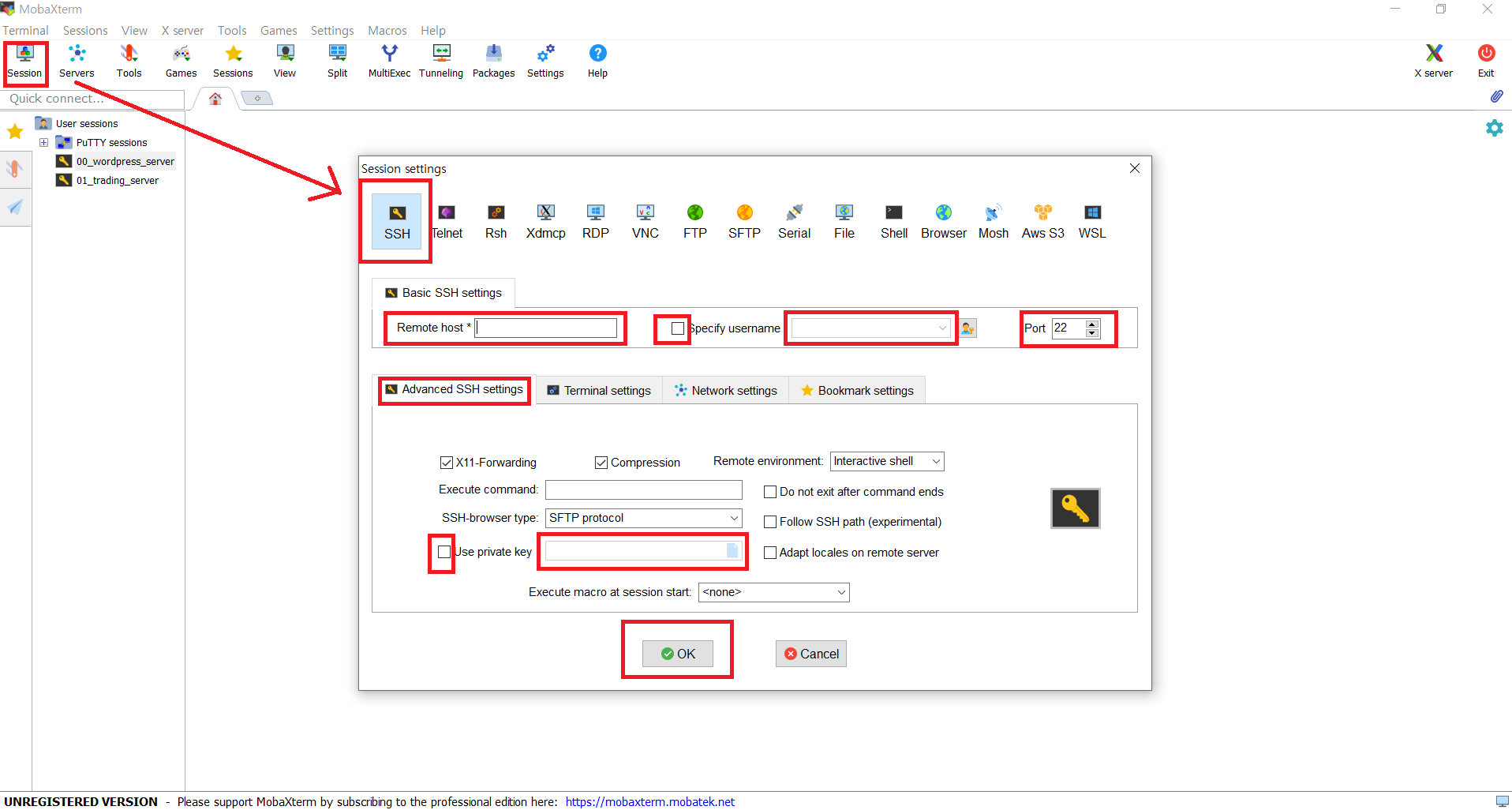Open the Games toolbar icon
This screenshot has width=1512, height=810.
[x=181, y=62]
